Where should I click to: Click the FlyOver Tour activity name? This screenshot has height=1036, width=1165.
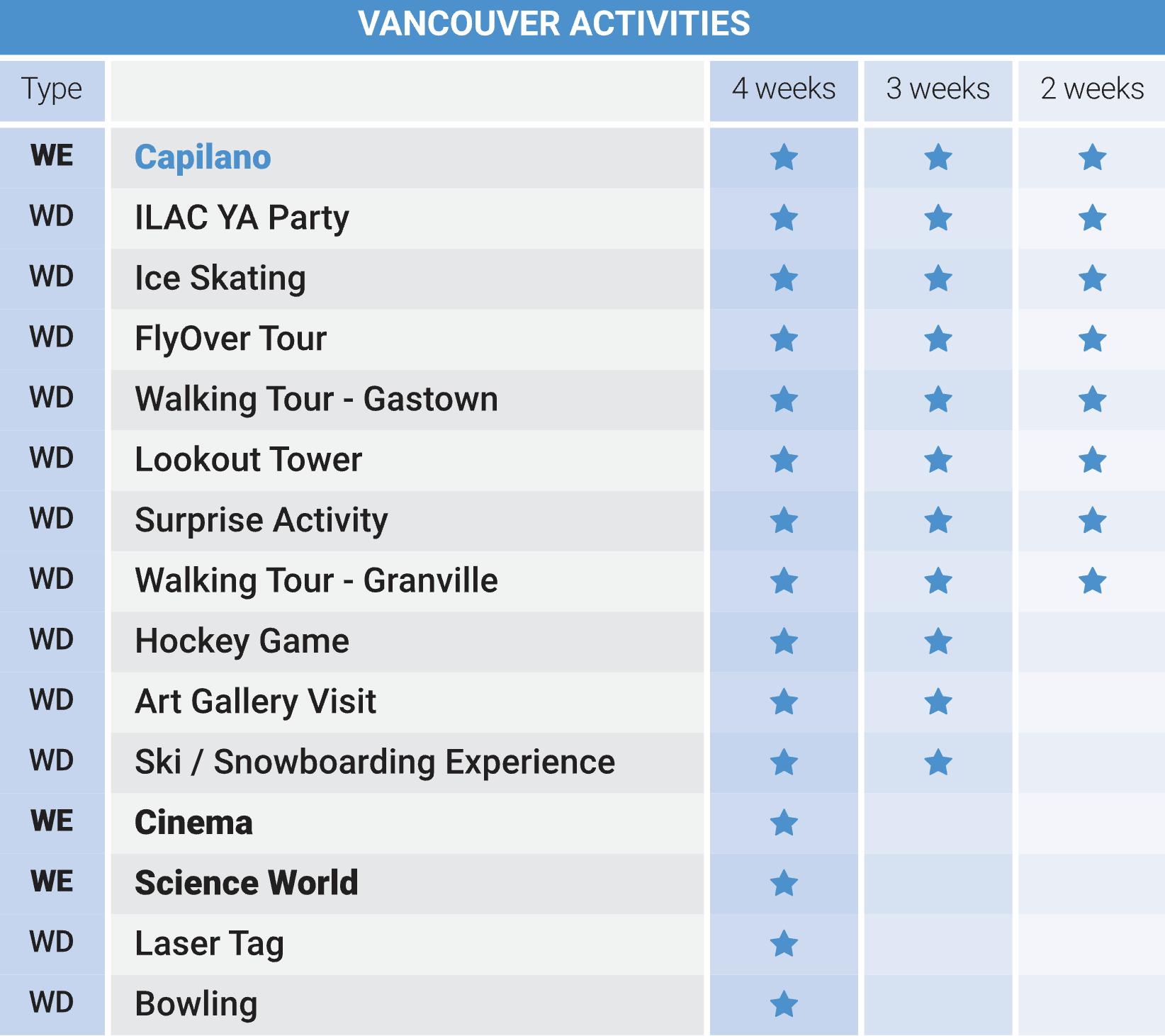click(x=231, y=339)
